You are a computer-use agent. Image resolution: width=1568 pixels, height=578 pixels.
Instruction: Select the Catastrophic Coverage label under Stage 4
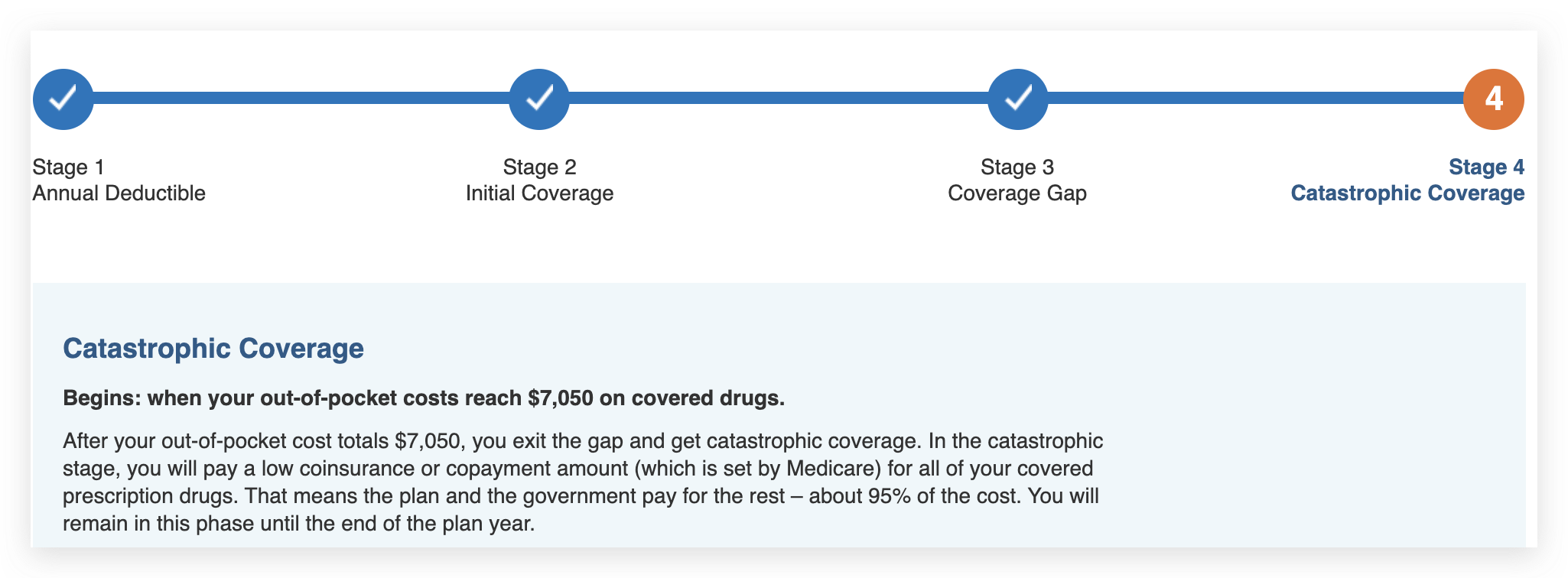[x=1407, y=193]
